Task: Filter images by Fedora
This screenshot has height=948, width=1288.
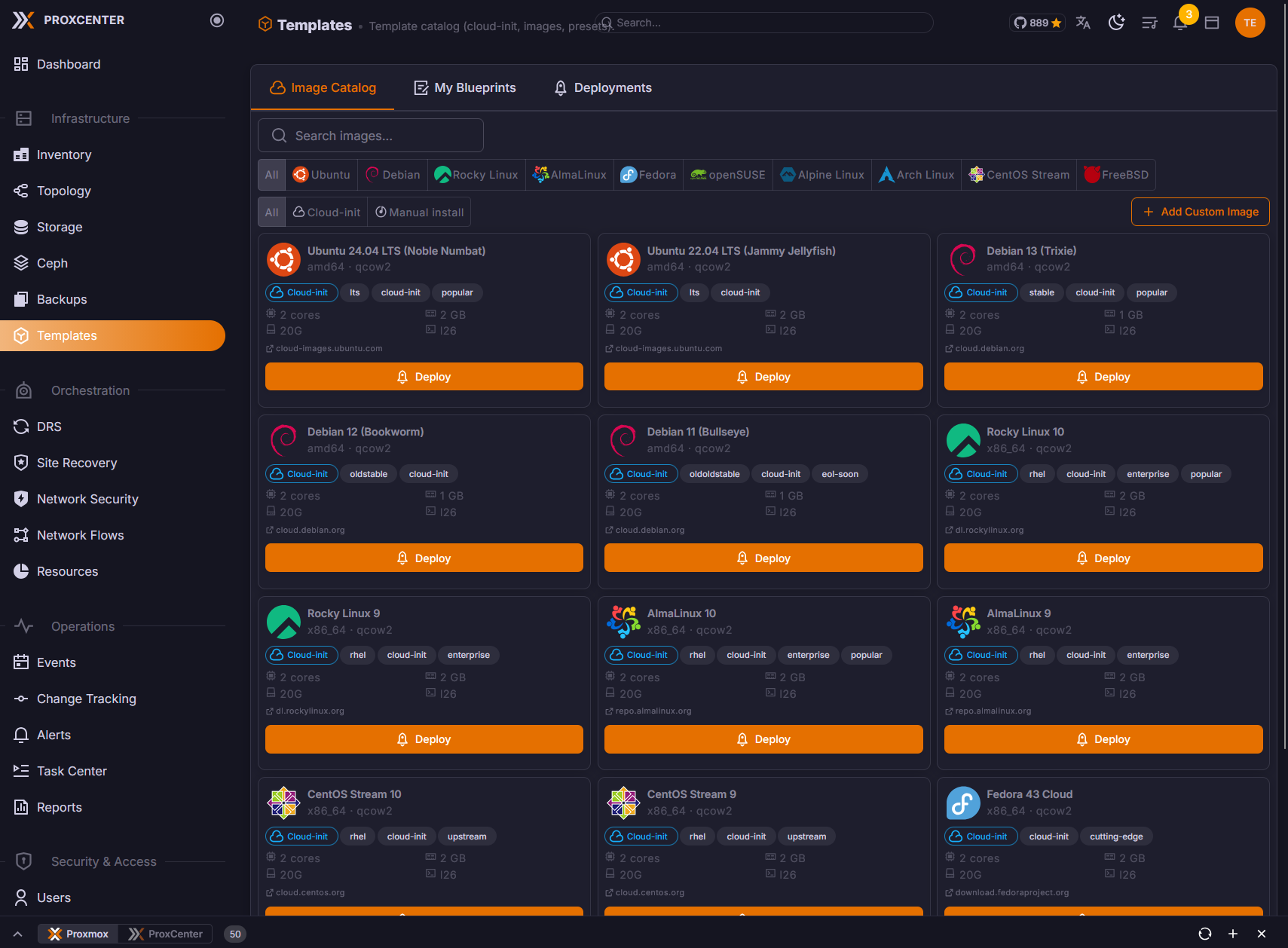Action: [648, 175]
